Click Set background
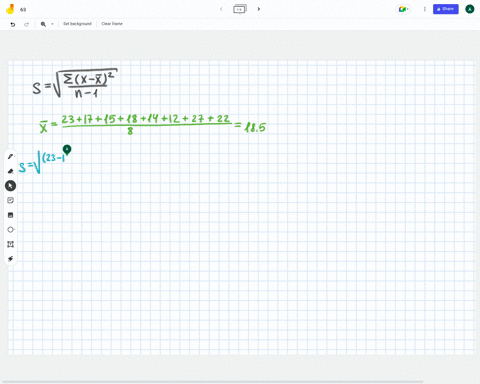This screenshot has width=480, height=384. tap(77, 24)
